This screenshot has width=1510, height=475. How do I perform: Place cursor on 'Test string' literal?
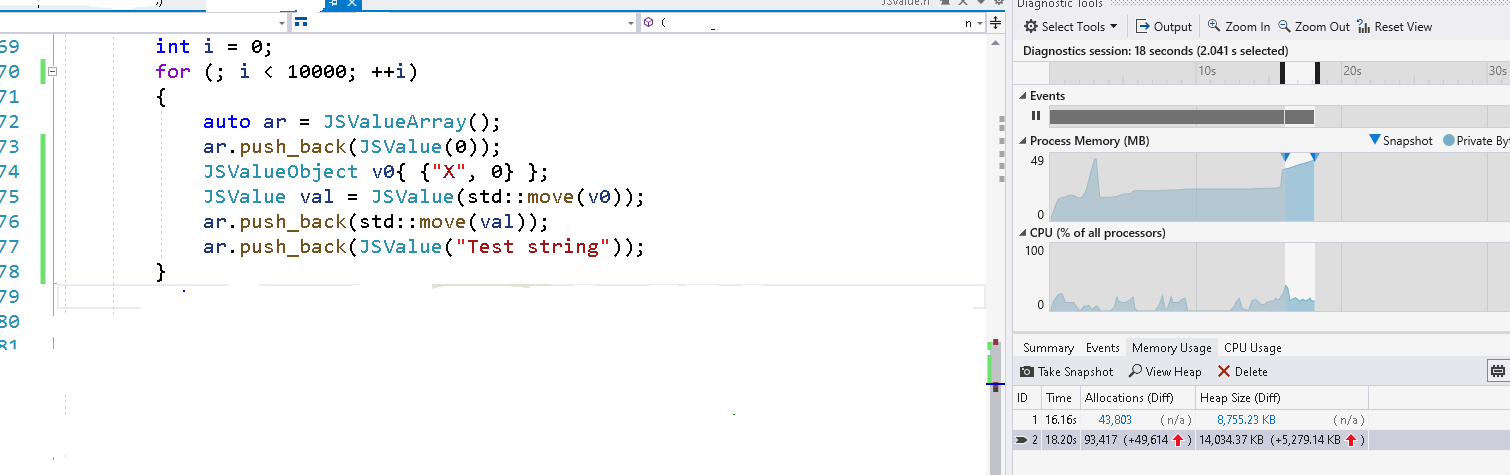533,247
